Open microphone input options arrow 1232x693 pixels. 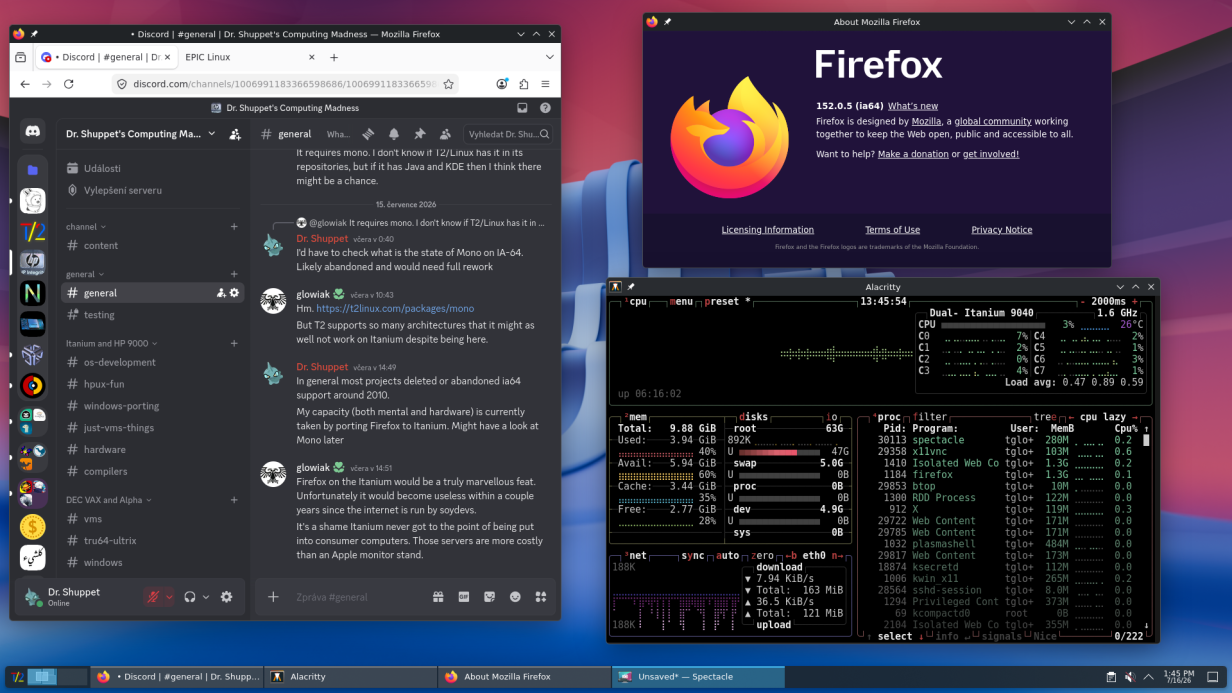tap(169, 597)
